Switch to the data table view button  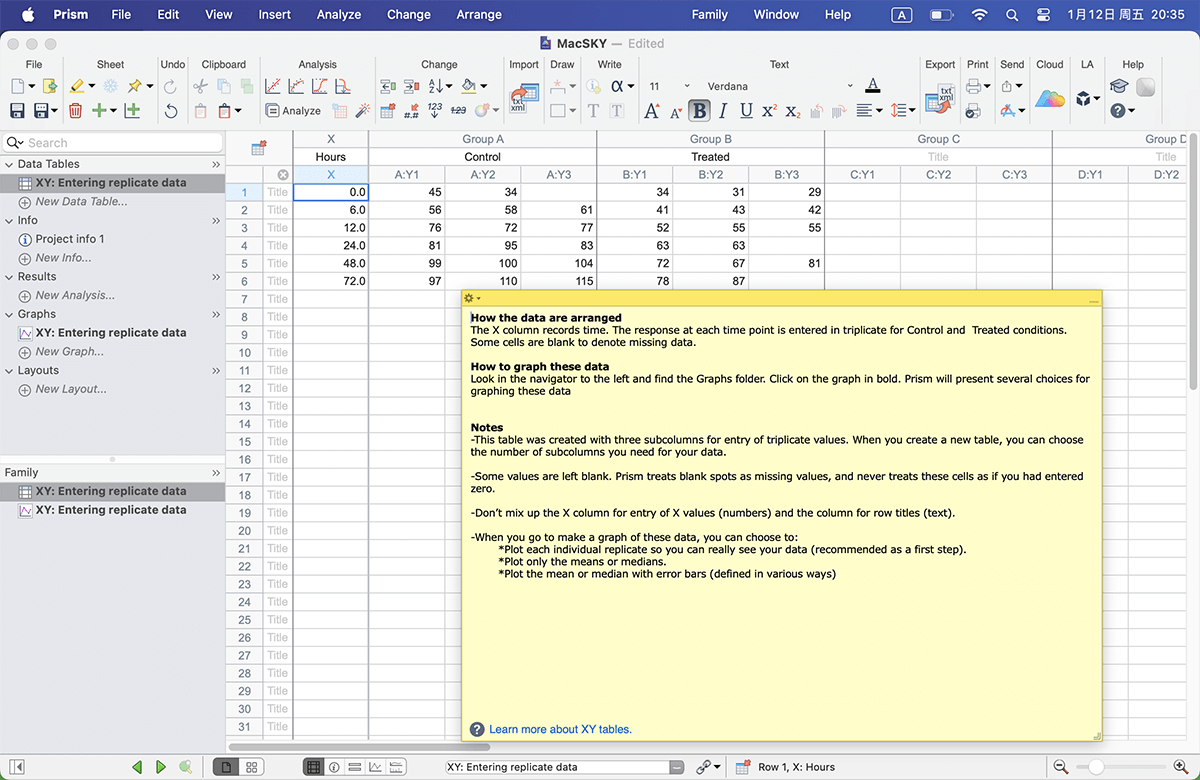point(313,767)
